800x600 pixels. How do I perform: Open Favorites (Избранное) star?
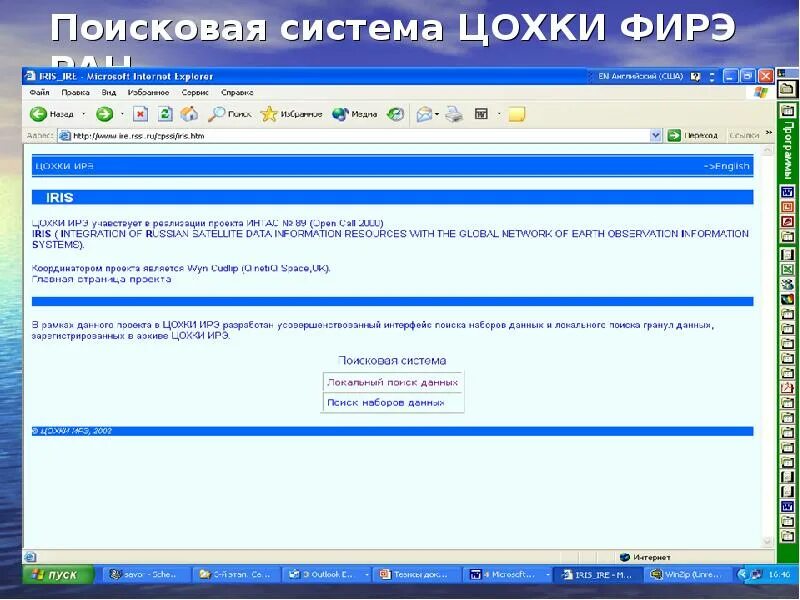click(x=269, y=114)
